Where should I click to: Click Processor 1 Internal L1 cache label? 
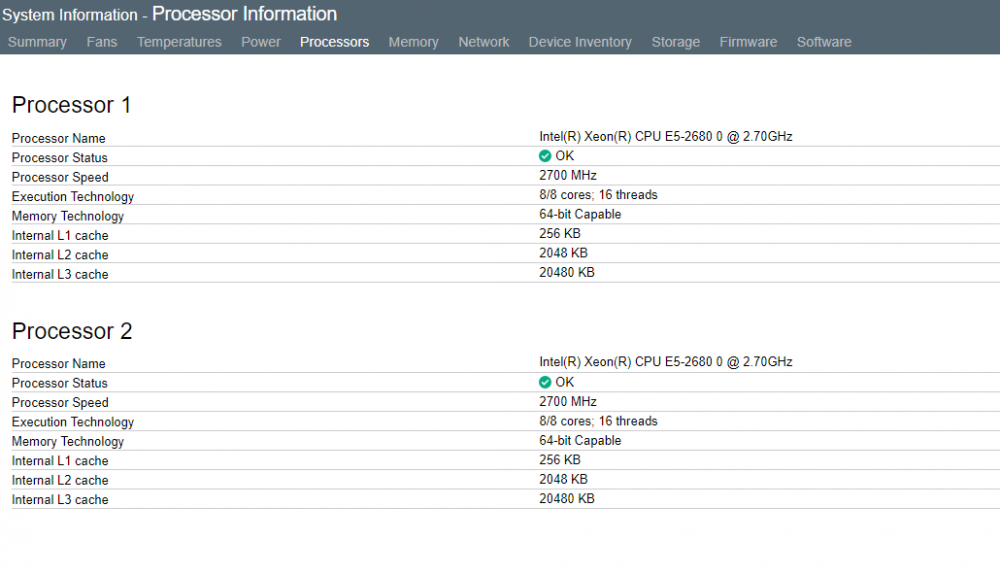pos(60,235)
